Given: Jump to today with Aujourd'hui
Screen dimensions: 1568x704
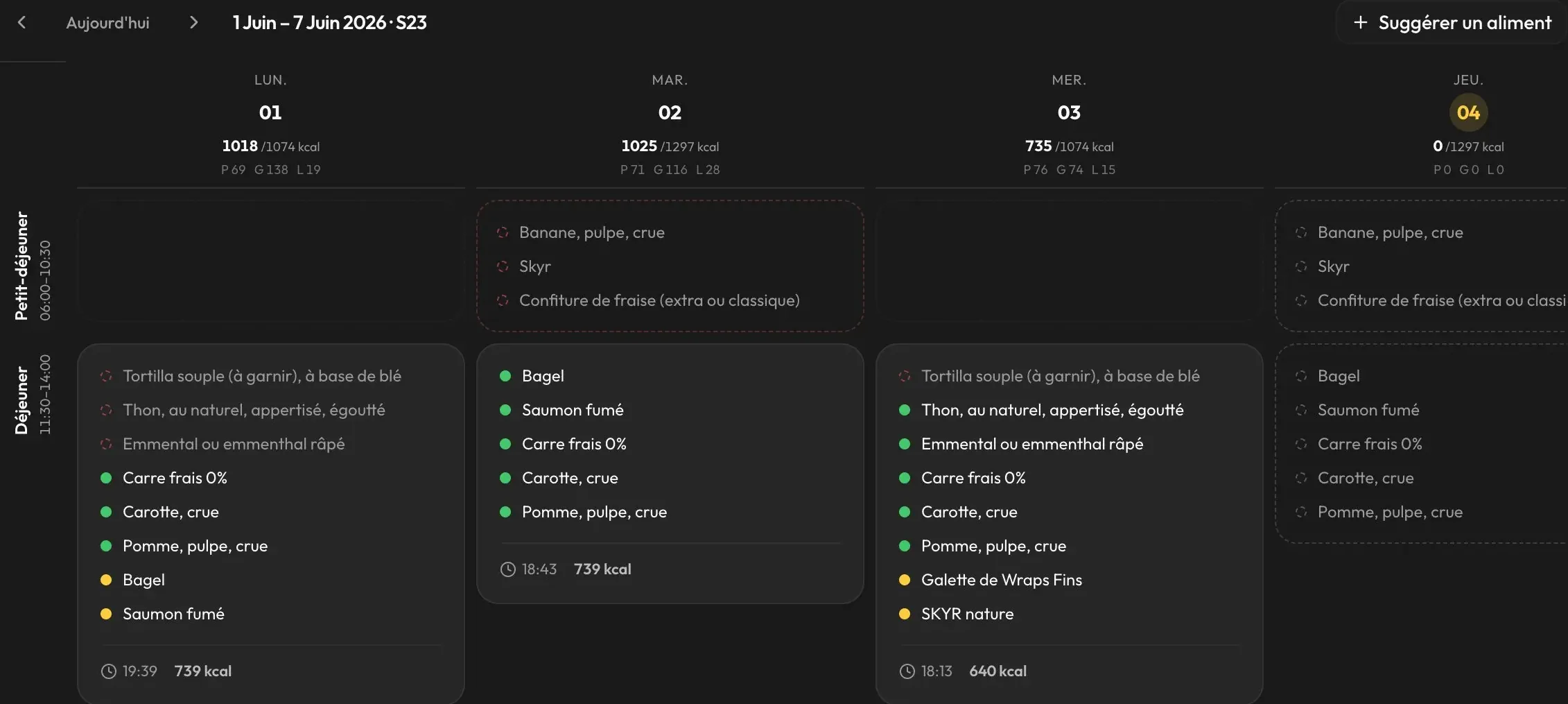Looking at the screenshot, I should click(107, 23).
